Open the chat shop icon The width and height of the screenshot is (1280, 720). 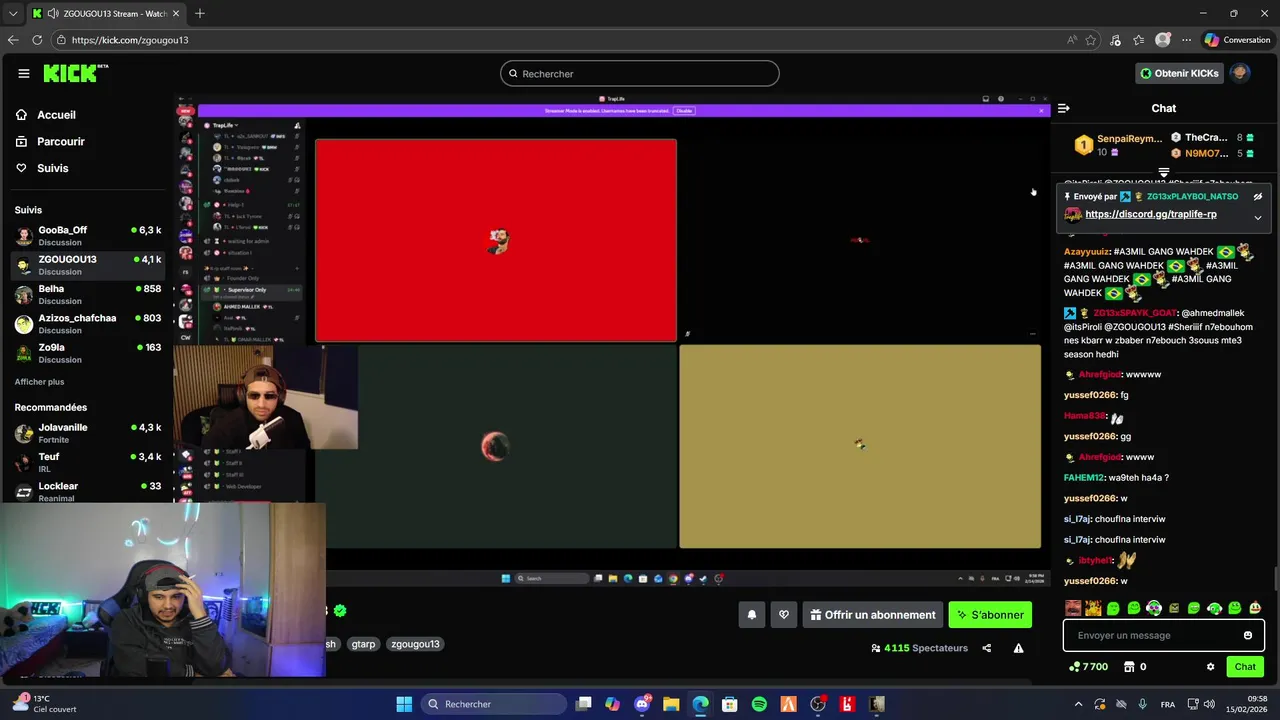tap(1129, 667)
